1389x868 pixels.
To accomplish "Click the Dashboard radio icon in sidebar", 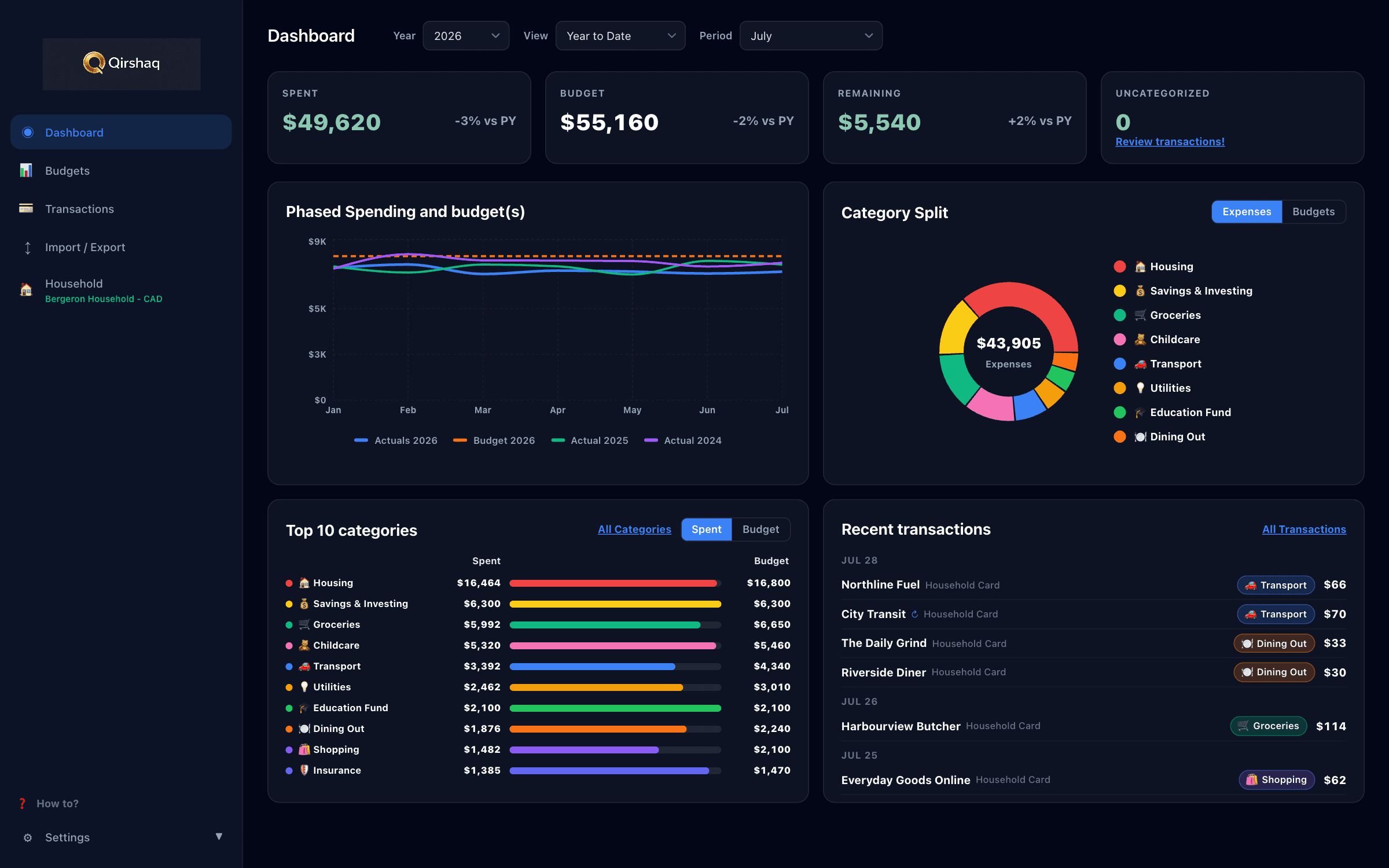I will (x=27, y=133).
